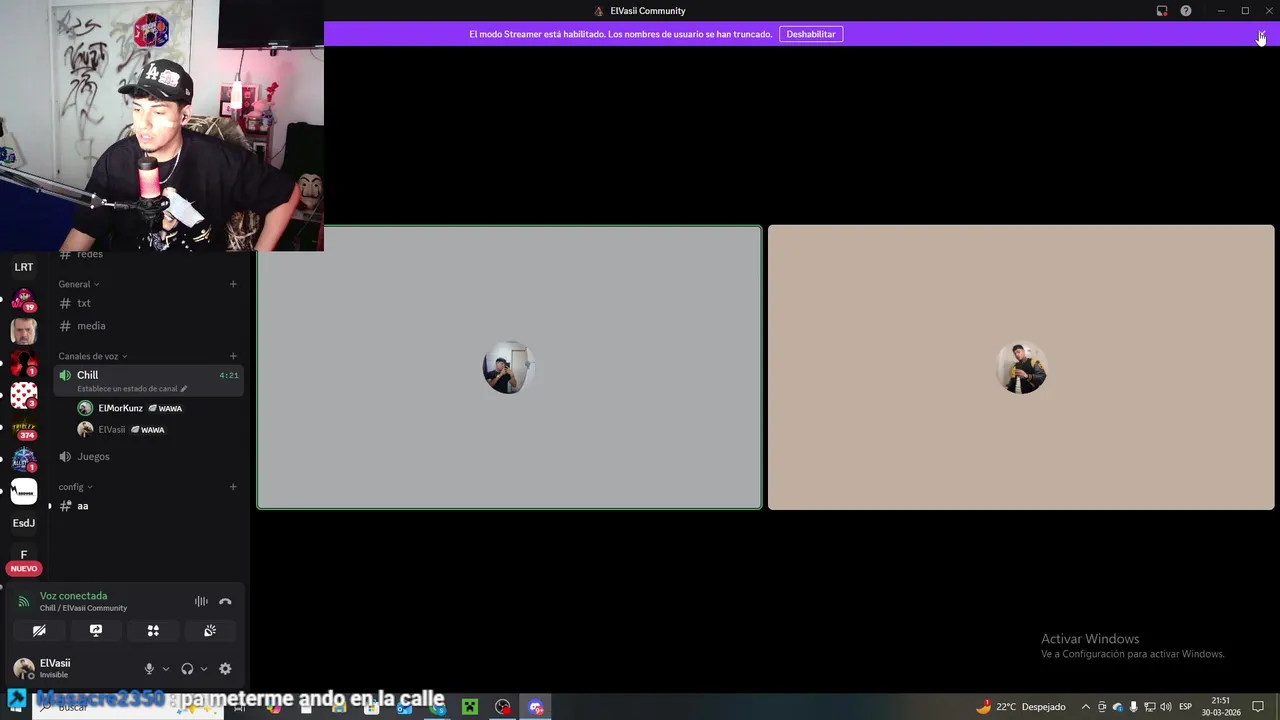The image size is (1280, 720).
Task: Open the EsdJ server
Action: (24, 523)
